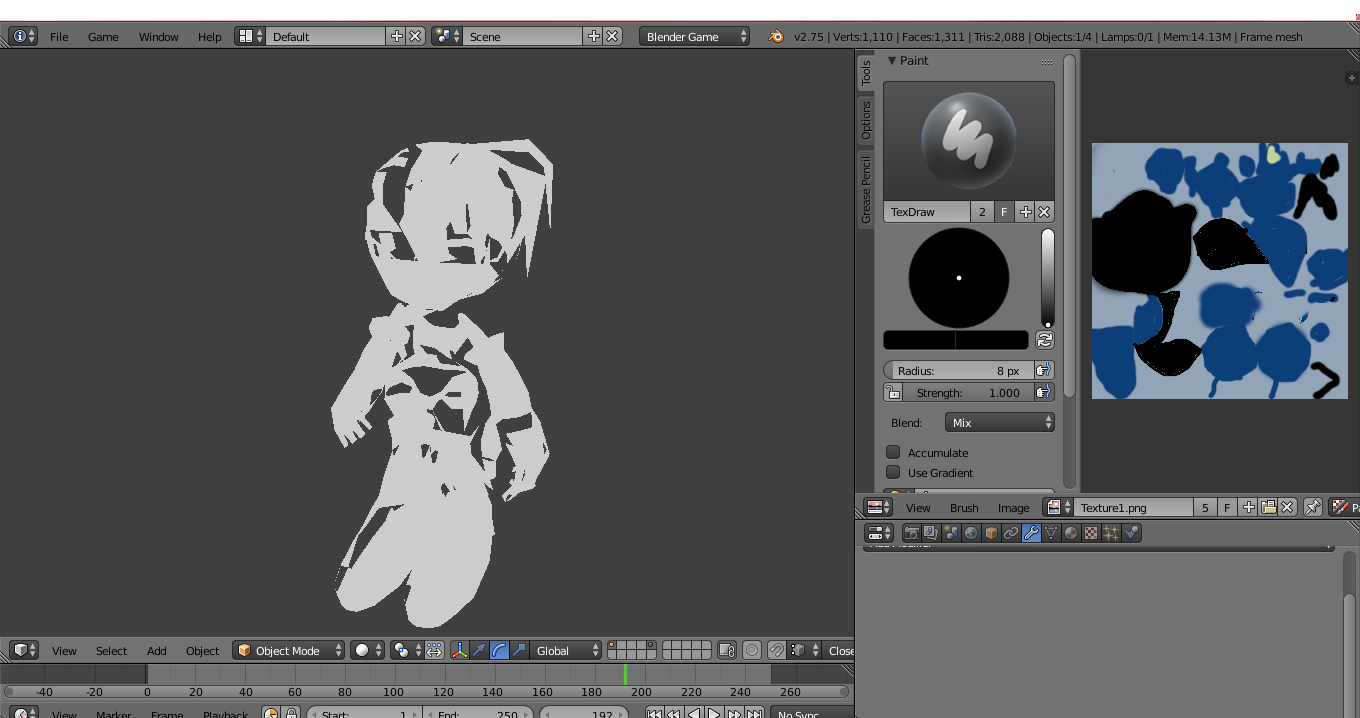The image size is (1360, 718).
Task: Delete the TexDraw brush with X
Action: point(1044,212)
